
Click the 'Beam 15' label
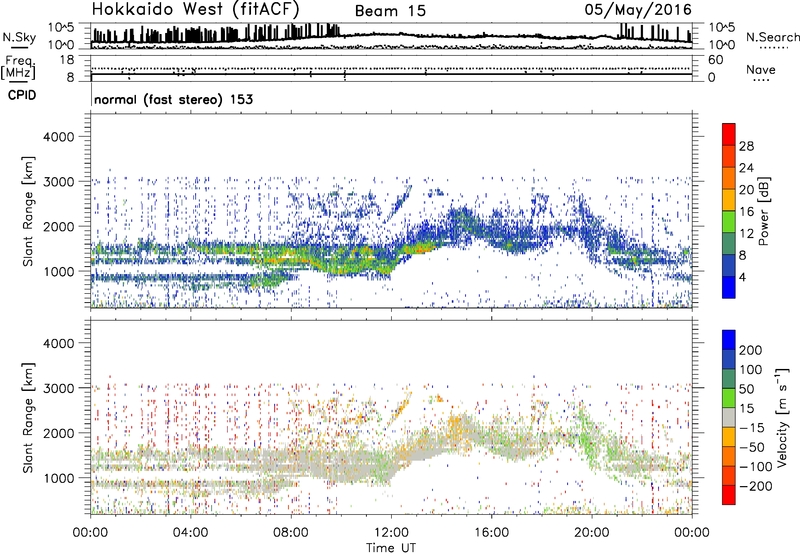390,11
